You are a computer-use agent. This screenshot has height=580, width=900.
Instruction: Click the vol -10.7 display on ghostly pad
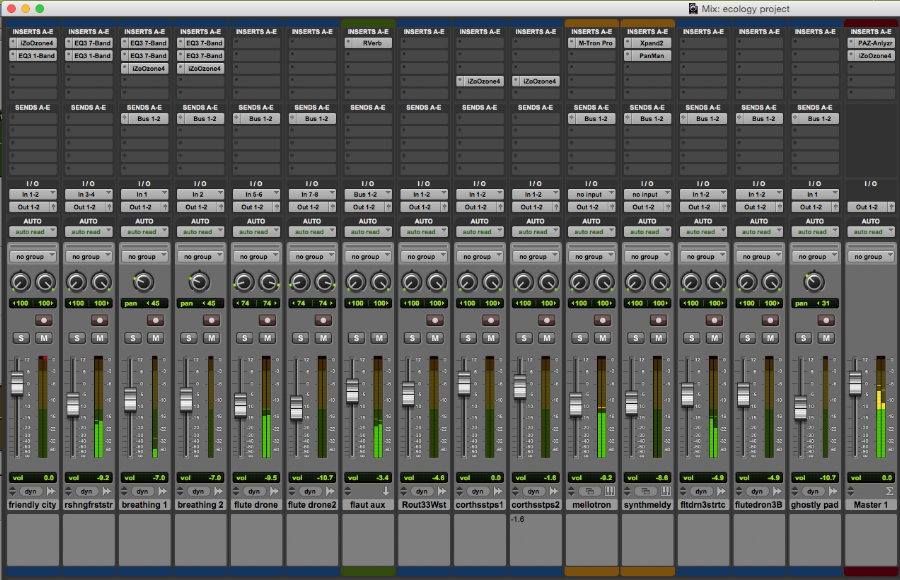pyautogui.click(x=814, y=478)
